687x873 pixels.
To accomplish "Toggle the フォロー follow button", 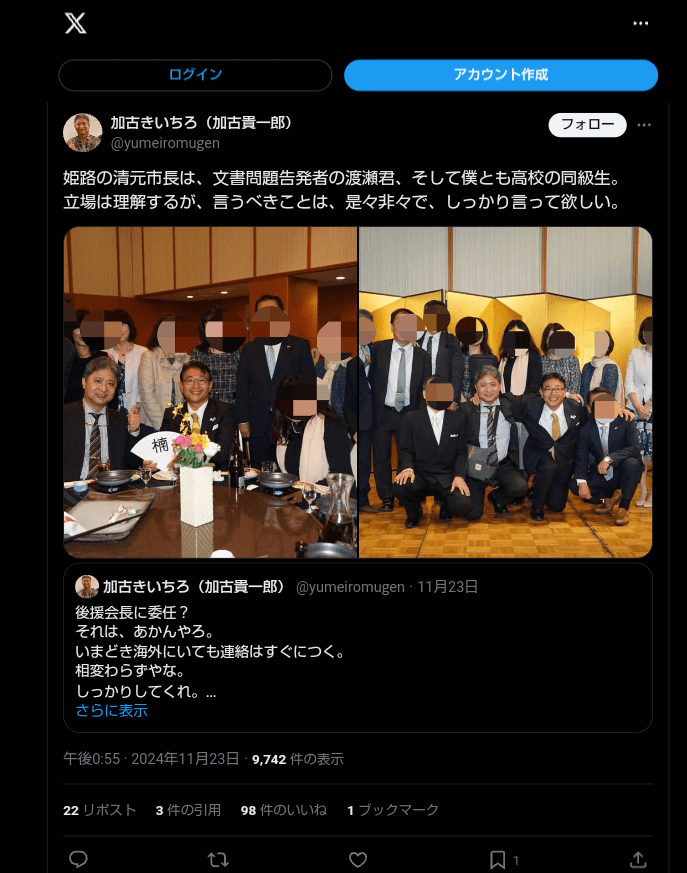I will pyautogui.click(x=587, y=124).
